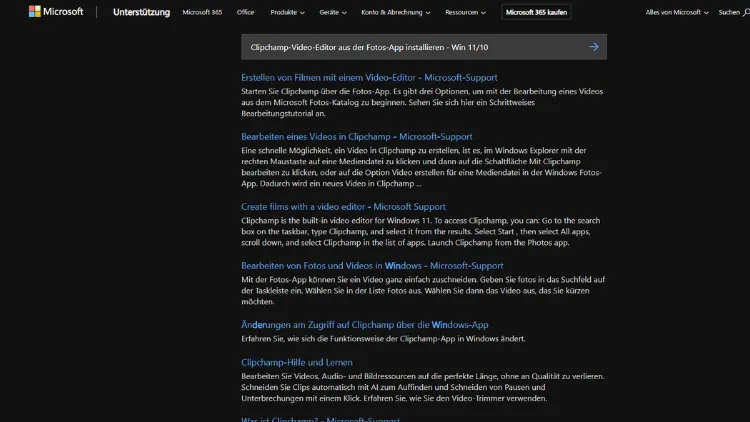This screenshot has height=422, width=750.
Task: Open 'Erstellen von Filmen mit einem Video-Editor' result
Action: (x=369, y=78)
